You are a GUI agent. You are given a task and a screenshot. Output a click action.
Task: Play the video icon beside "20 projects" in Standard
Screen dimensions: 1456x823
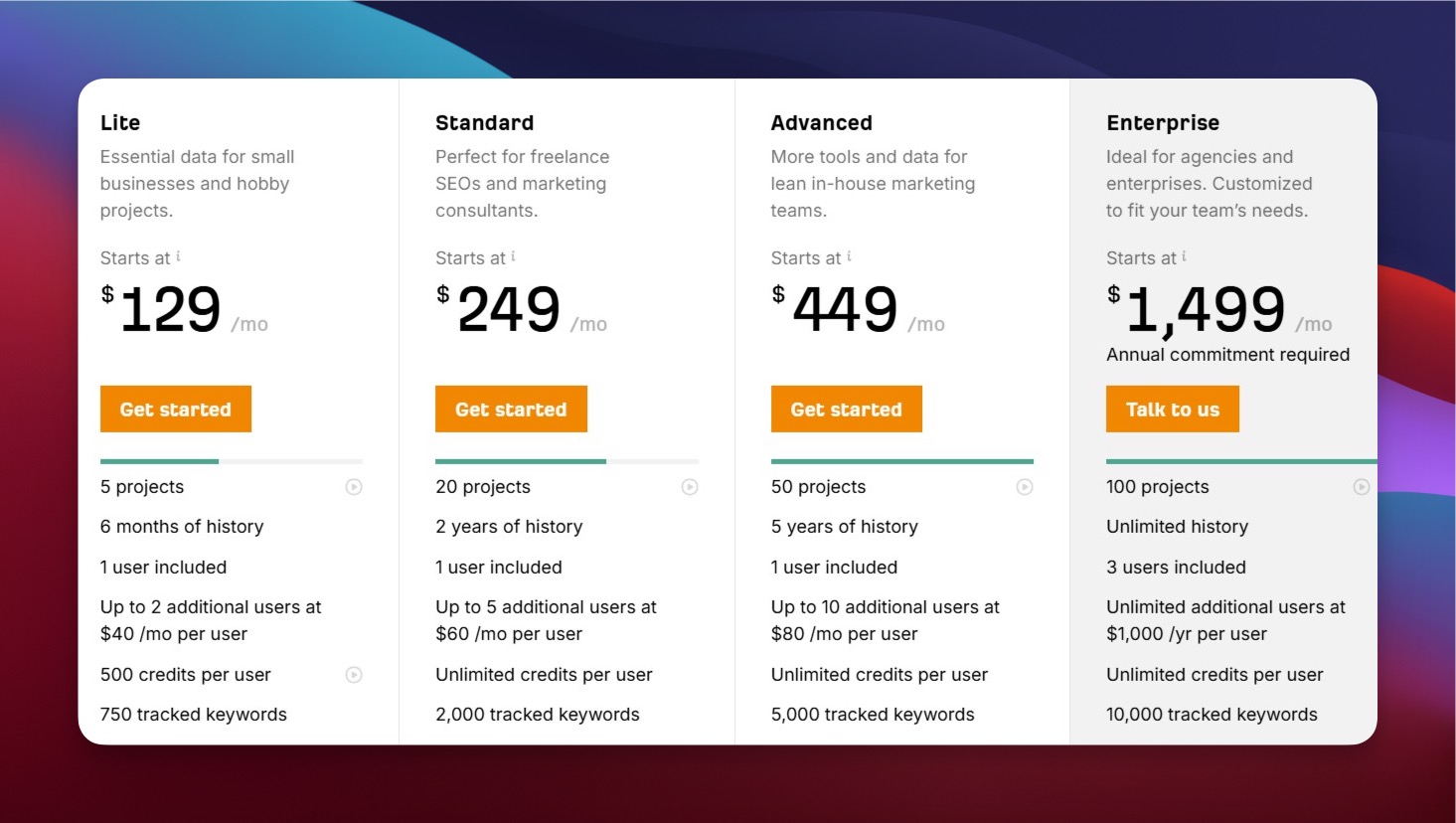[x=690, y=487]
